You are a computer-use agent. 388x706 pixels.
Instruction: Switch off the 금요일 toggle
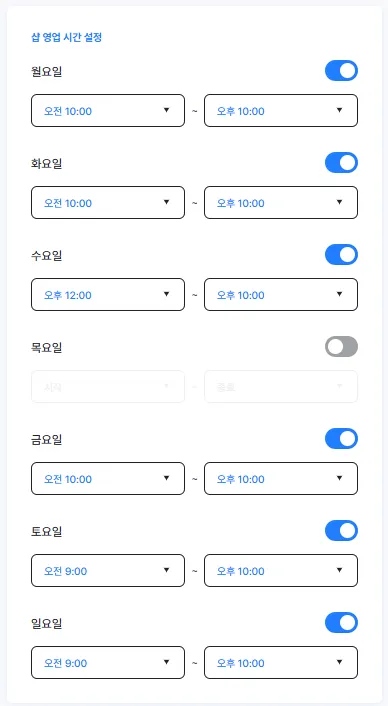click(341, 439)
